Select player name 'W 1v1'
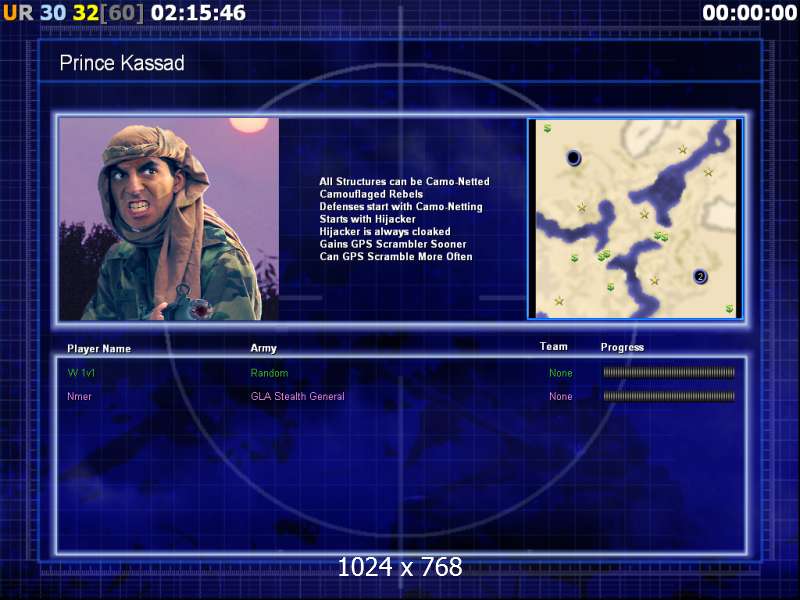The image size is (800, 600). click(81, 373)
